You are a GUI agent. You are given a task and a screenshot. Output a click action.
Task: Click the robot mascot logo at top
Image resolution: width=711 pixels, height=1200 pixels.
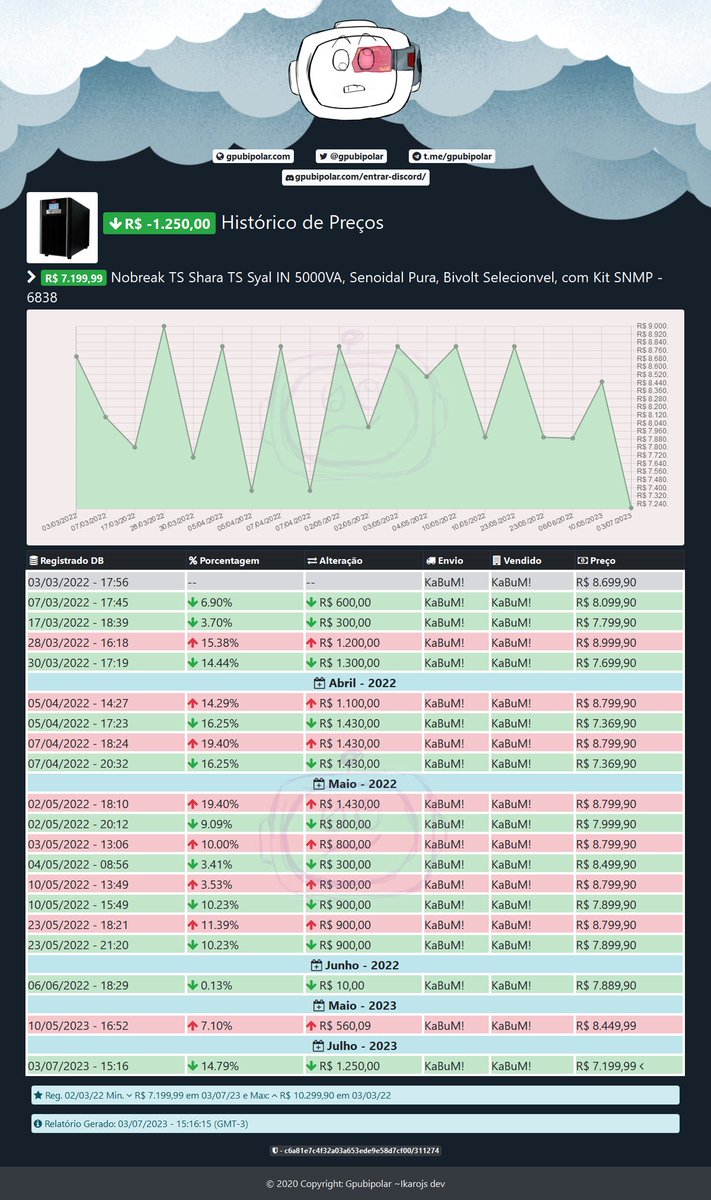(358, 72)
